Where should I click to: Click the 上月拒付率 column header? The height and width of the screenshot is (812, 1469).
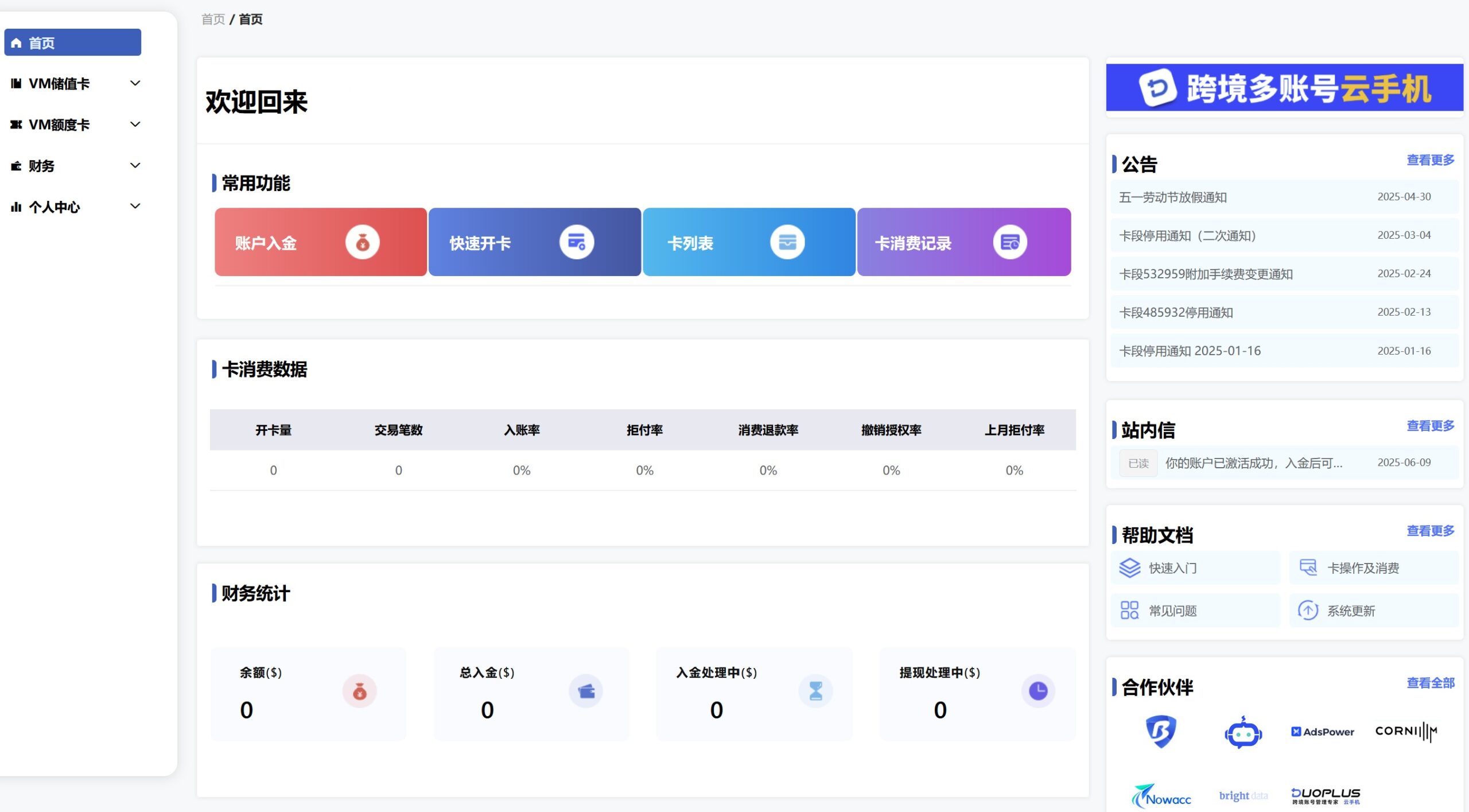1014,430
